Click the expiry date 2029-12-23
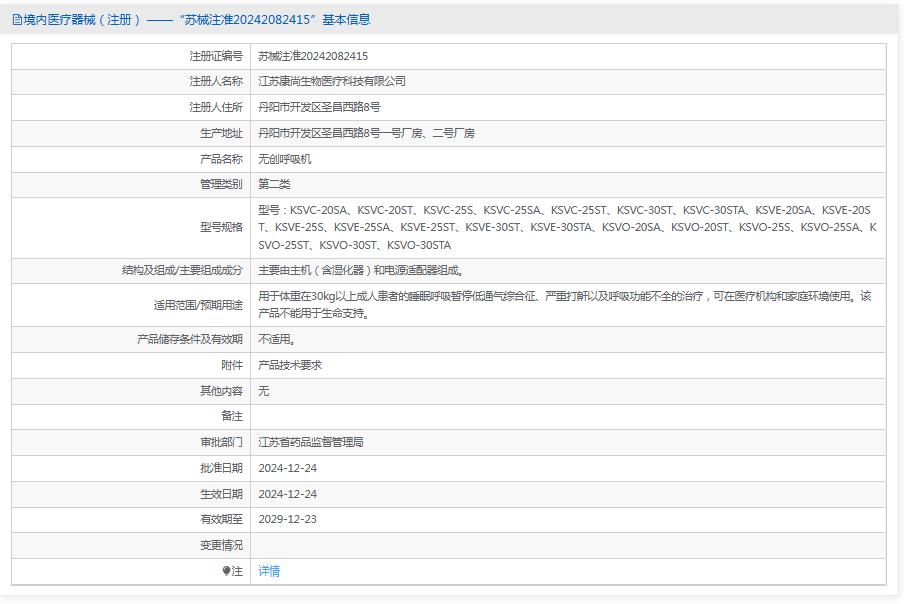904x604 pixels. click(287, 519)
